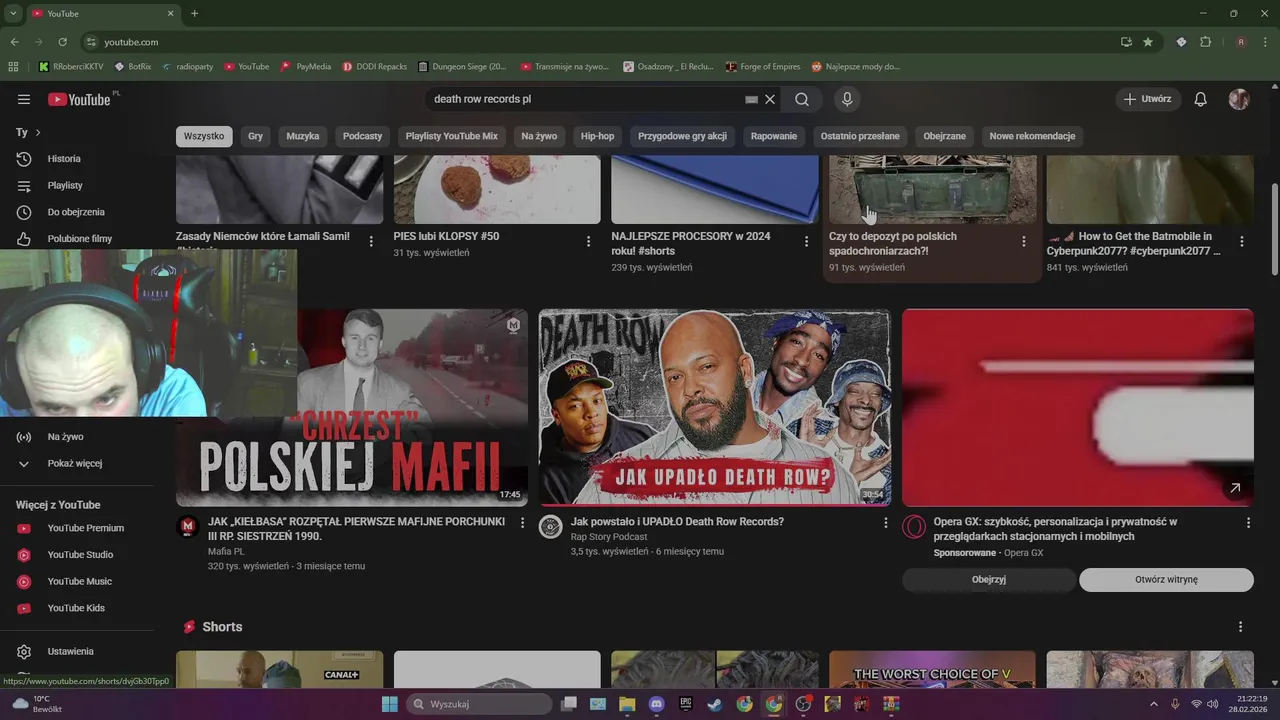Open Windows Start menu

(x=390, y=704)
